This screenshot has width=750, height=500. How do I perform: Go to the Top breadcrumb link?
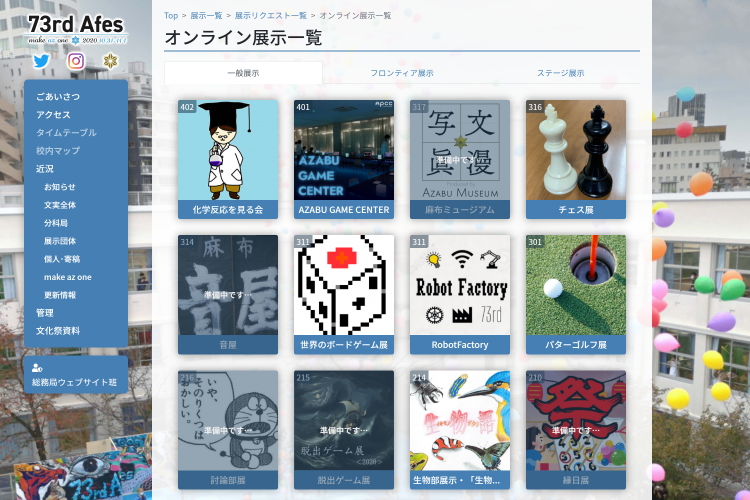click(171, 15)
